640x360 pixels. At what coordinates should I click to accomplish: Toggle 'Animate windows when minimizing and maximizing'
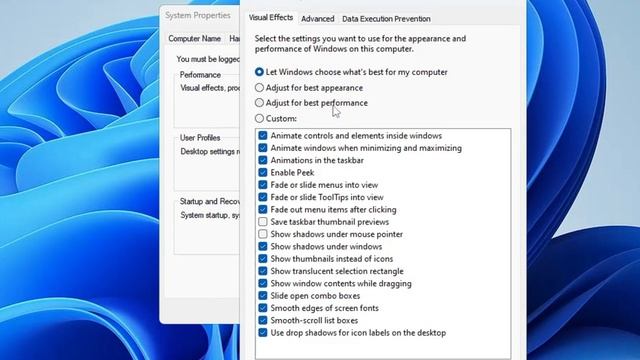pyautogui.click(x=263, y=148)
